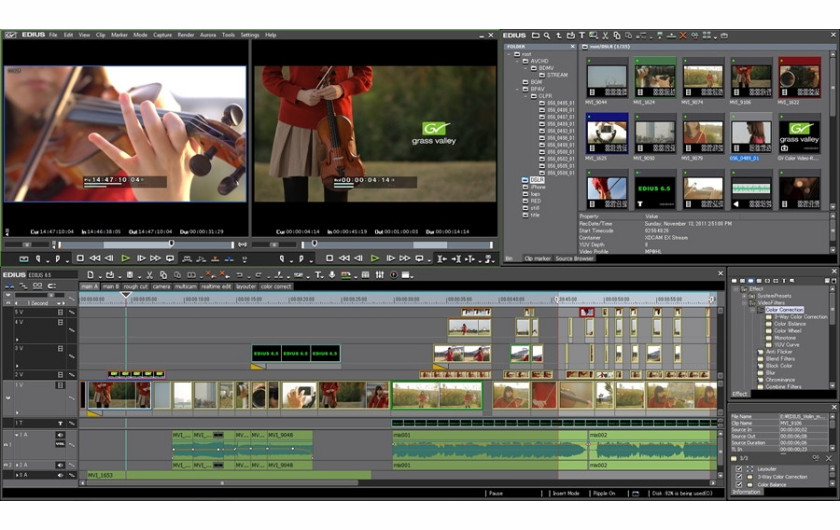Click Set In point icon in left player
The image size is (840, 530).
[38, 259]
